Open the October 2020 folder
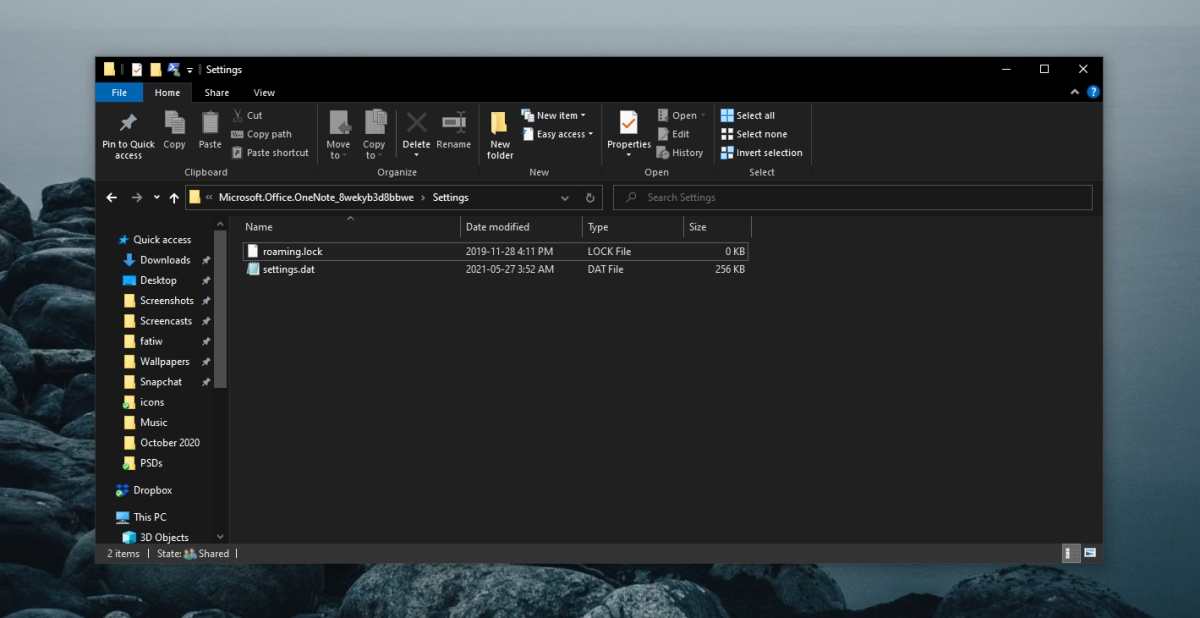The width and height of the screenshot is (1200, 618). click(x=169, y=442)
